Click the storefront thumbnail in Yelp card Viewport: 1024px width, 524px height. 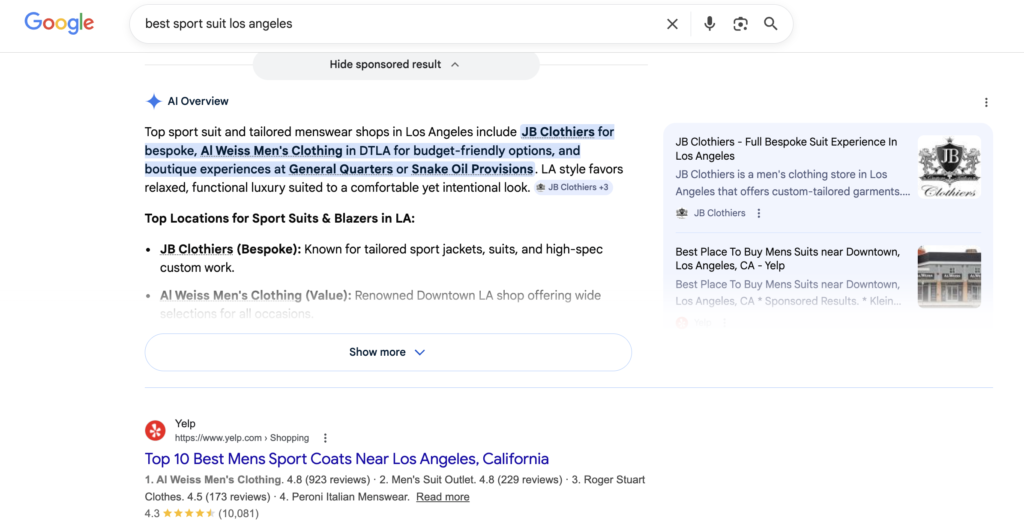949,277
